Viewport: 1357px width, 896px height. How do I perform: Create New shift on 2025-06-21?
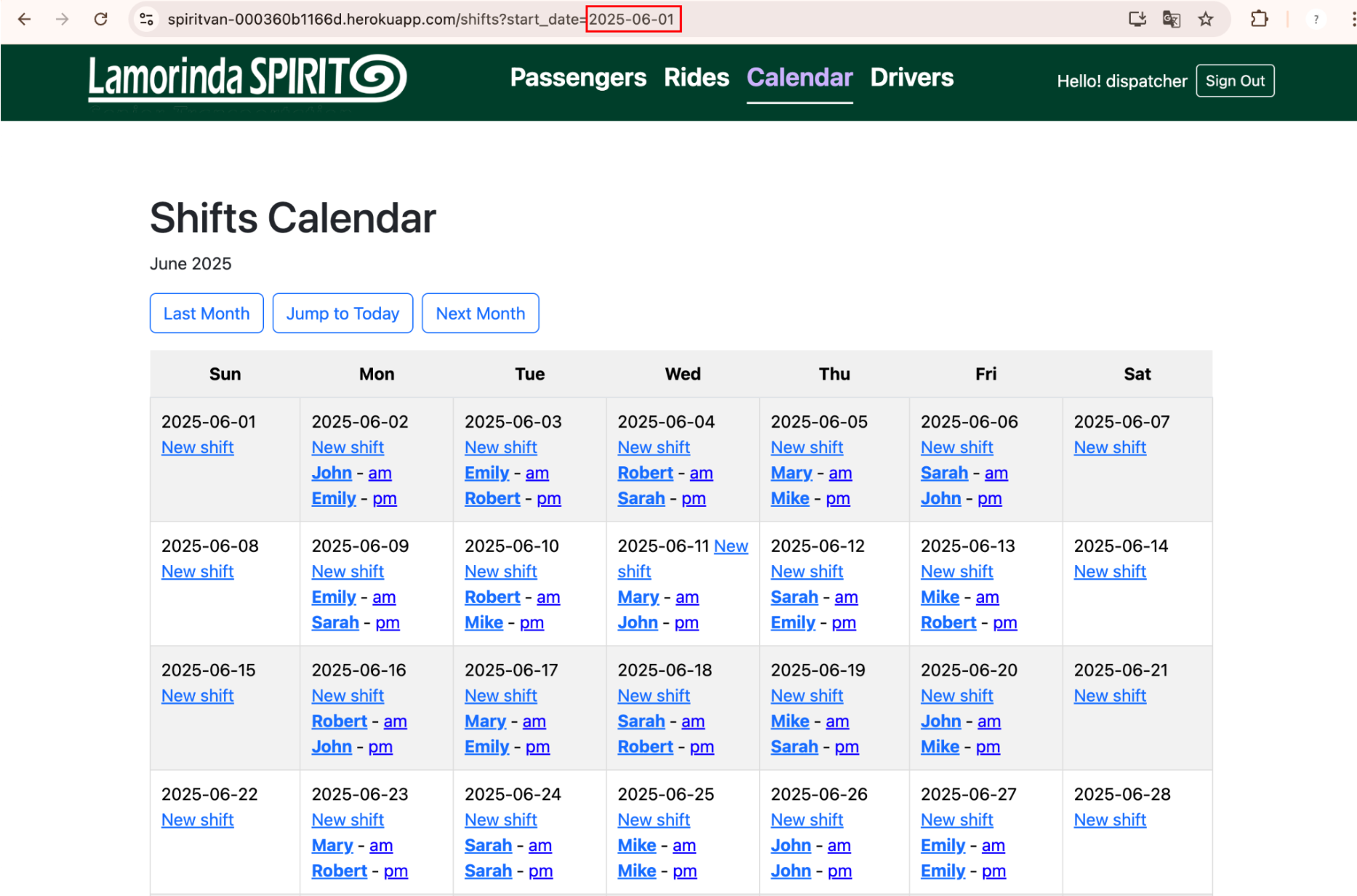[x=1110, y=696]
